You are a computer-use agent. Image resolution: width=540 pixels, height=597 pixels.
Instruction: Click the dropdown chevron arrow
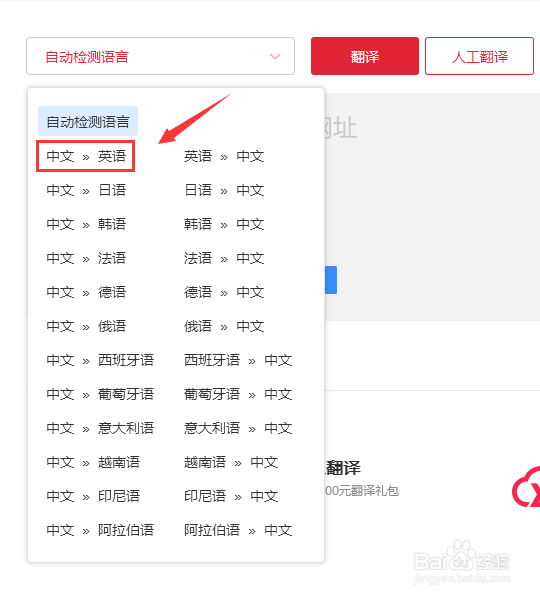tap(275, 57)
